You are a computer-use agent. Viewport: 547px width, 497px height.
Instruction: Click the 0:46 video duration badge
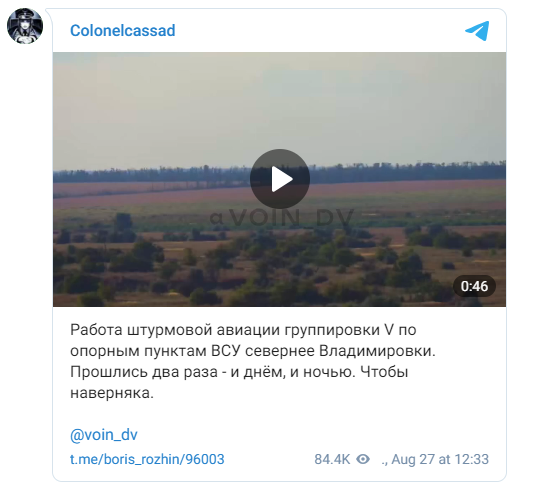[x=474, y=286]
